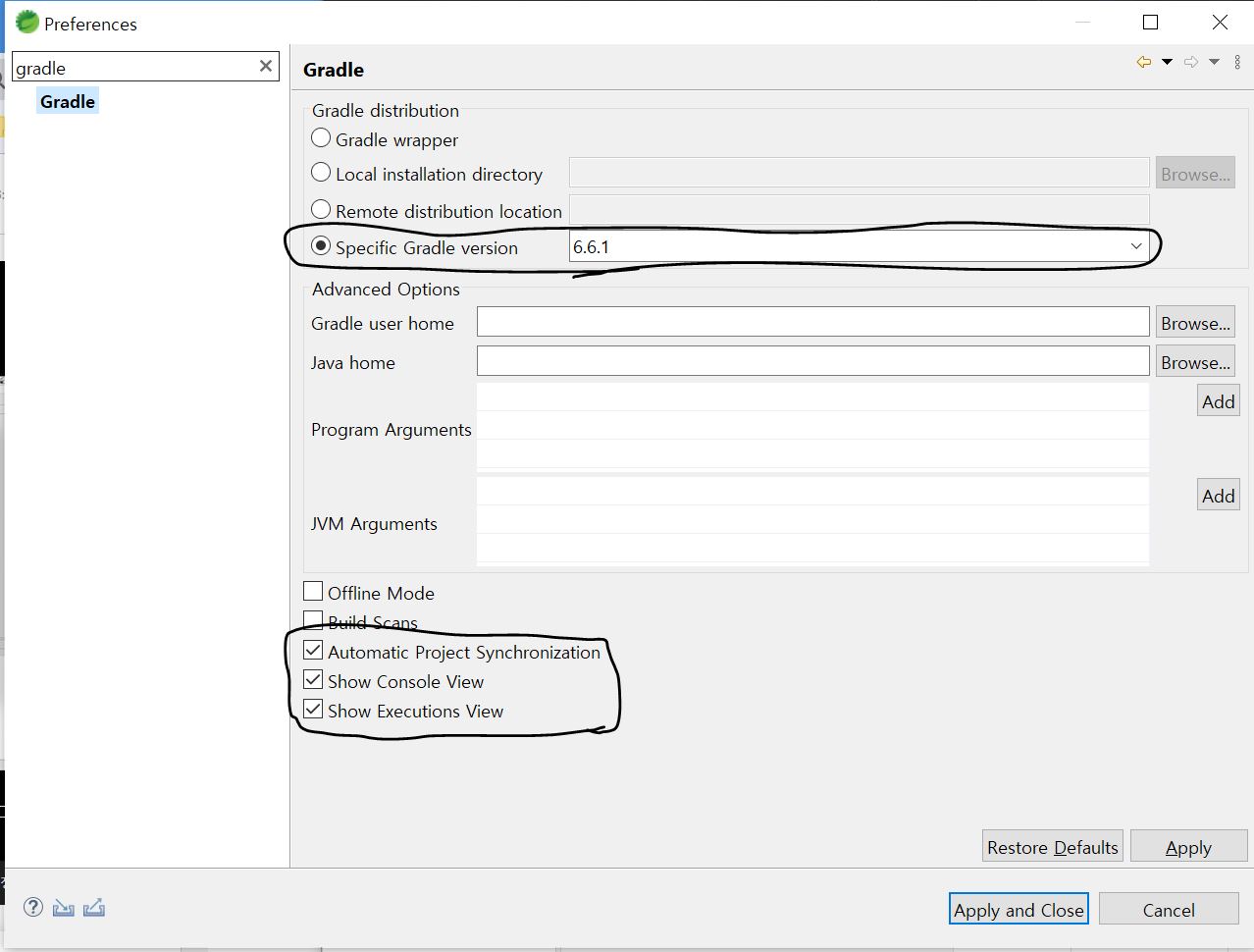The width and height of the screenshot is (1254, 952).
Task: Open preferences help with question mark icon
Action: point(32,907)
